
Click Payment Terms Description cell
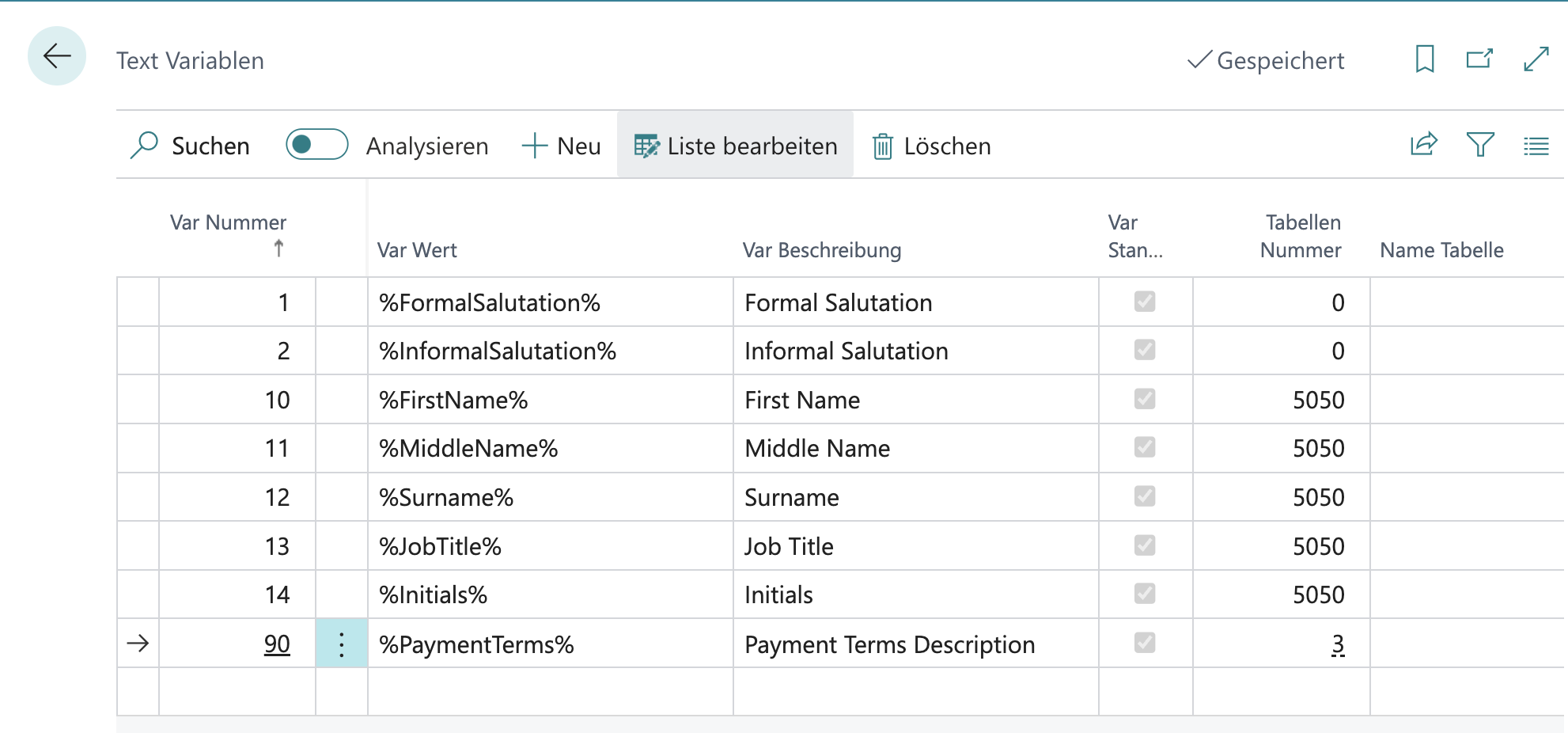[916, 644]
